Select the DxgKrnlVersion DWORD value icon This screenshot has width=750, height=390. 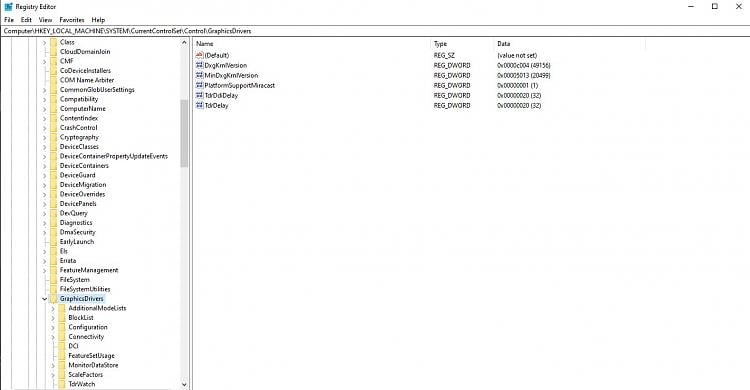coord(199,65)
